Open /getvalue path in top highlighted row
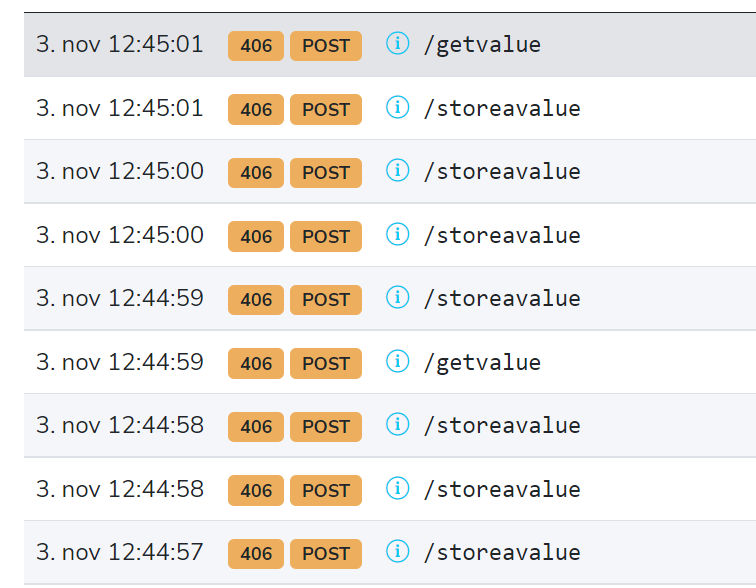Screen dimensions: 756x588 pos(482,45)
